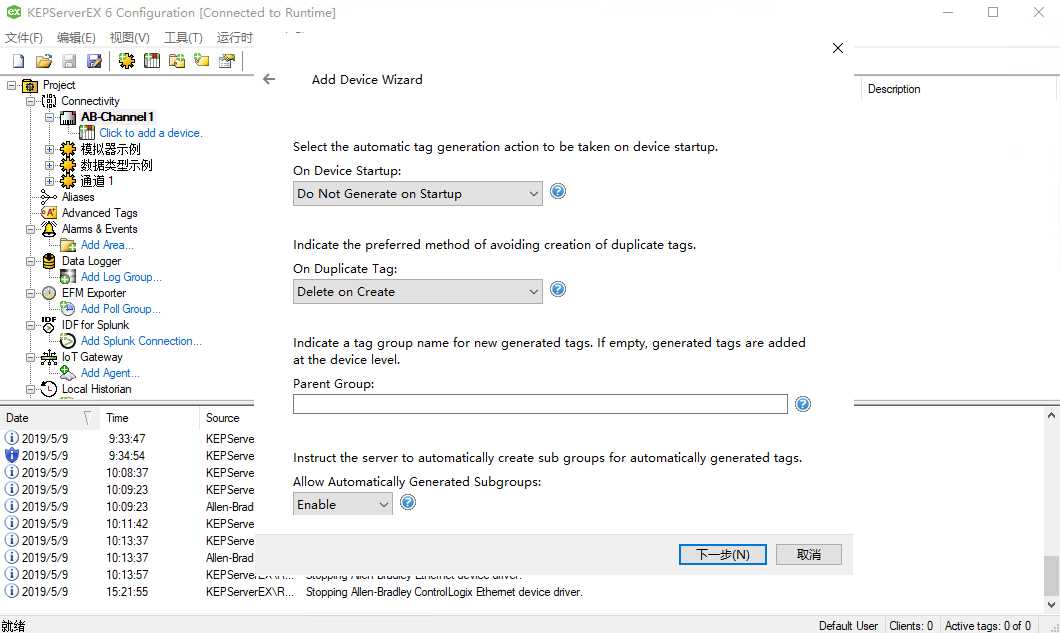
Task: Click the Local Historian icon
Action: 49,389
